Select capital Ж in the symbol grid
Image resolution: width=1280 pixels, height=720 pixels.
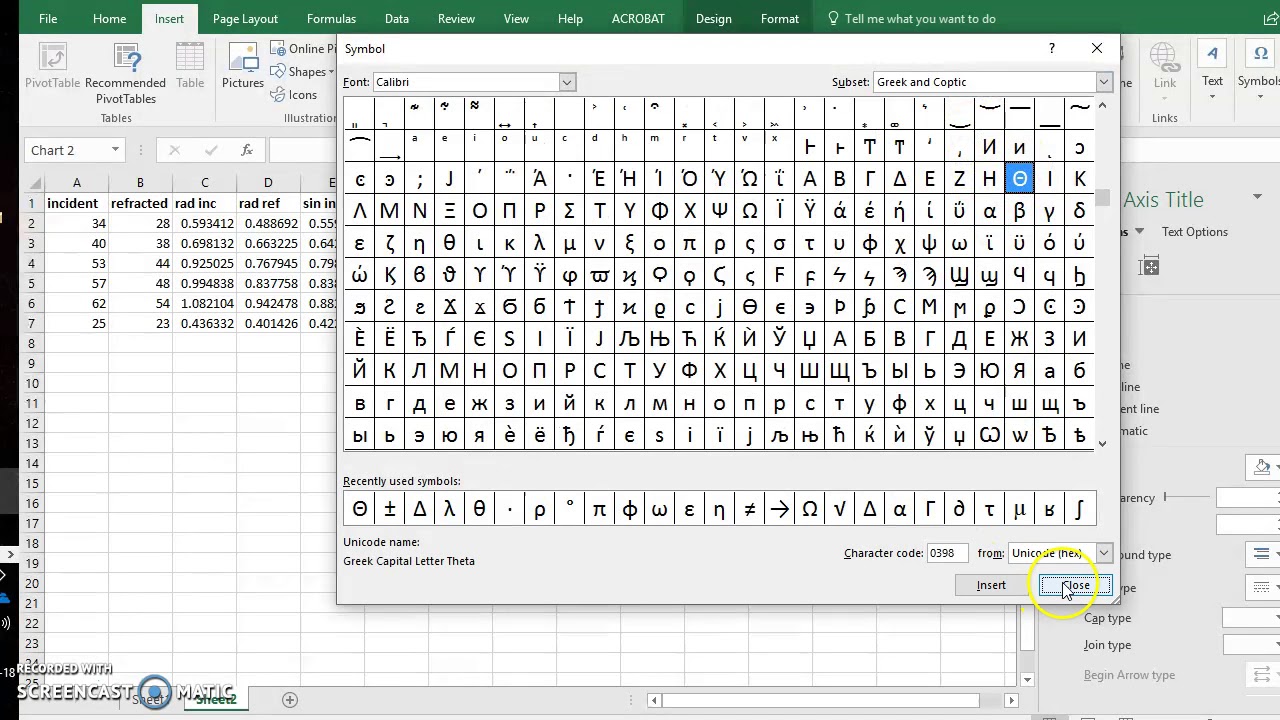coord(1019,339)
